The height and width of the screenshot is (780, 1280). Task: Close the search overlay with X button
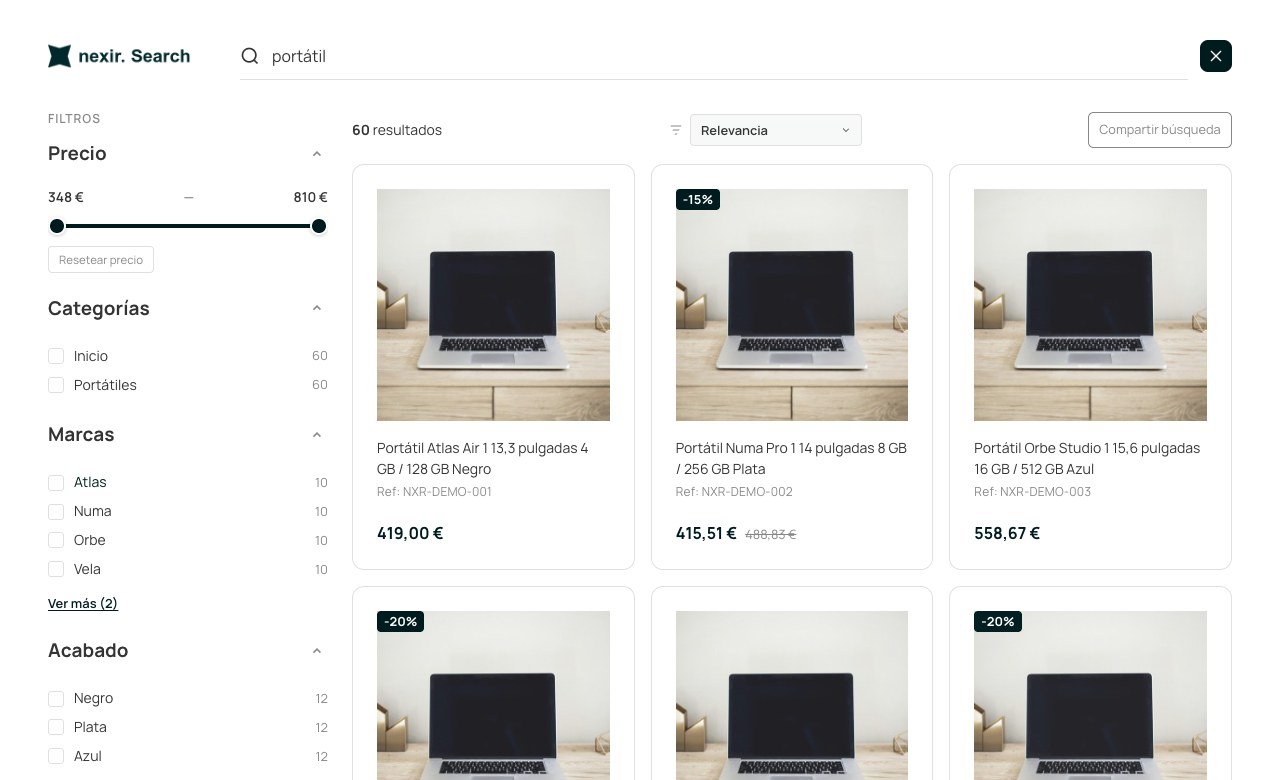1216,56
